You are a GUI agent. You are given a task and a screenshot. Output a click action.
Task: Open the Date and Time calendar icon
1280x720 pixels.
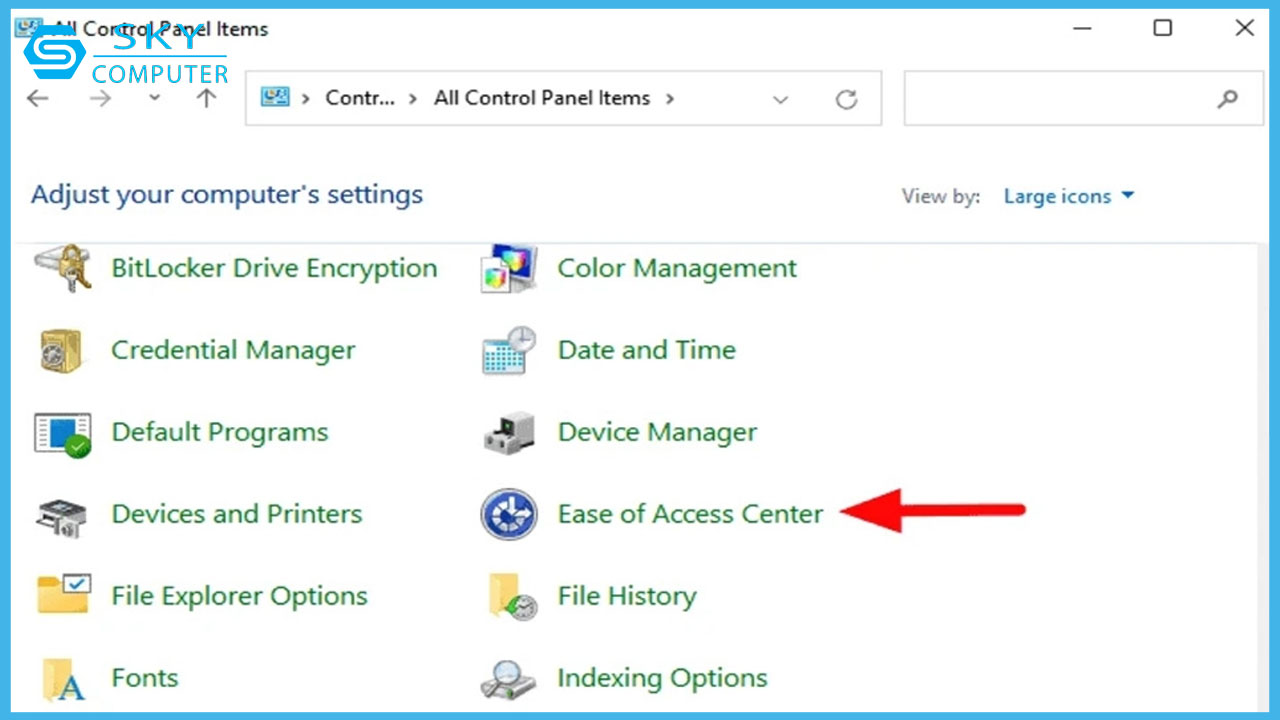(x=509, y=351)
